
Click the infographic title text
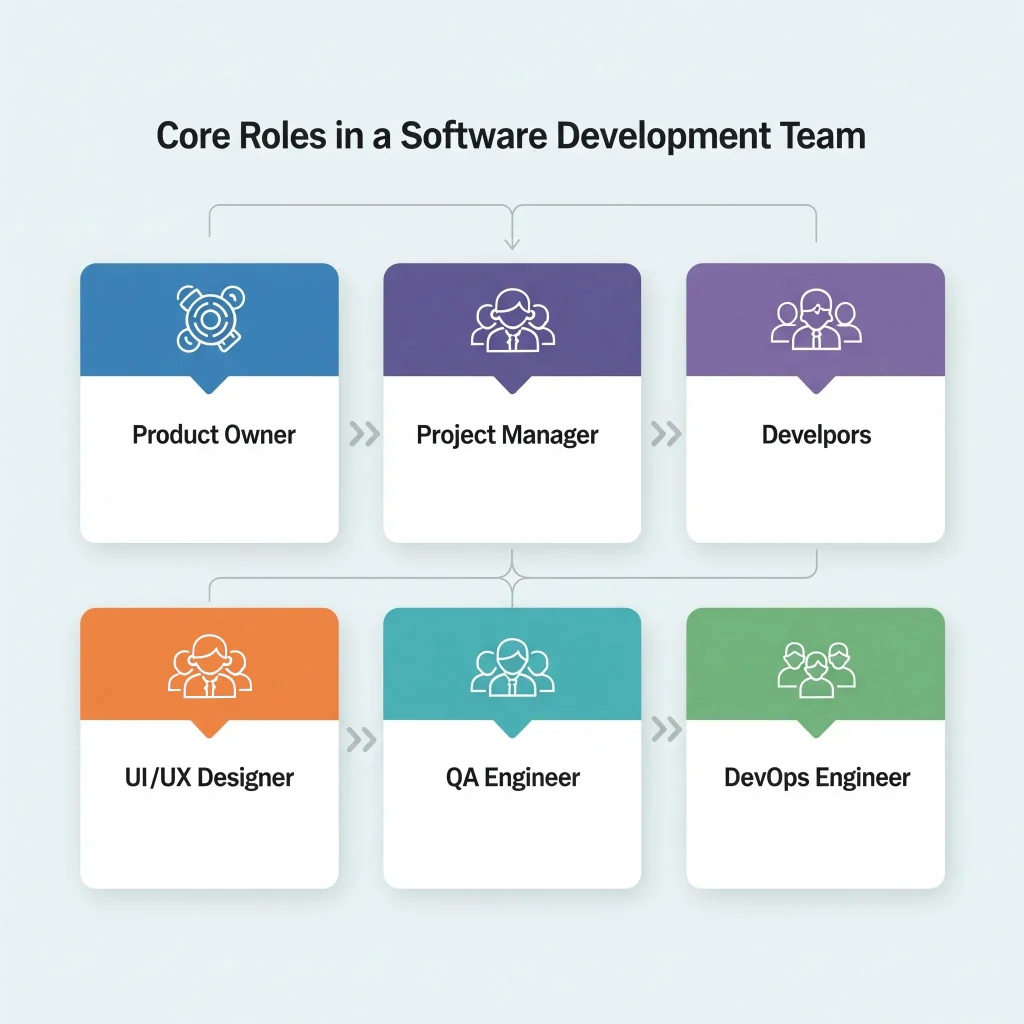click(511, 136)
